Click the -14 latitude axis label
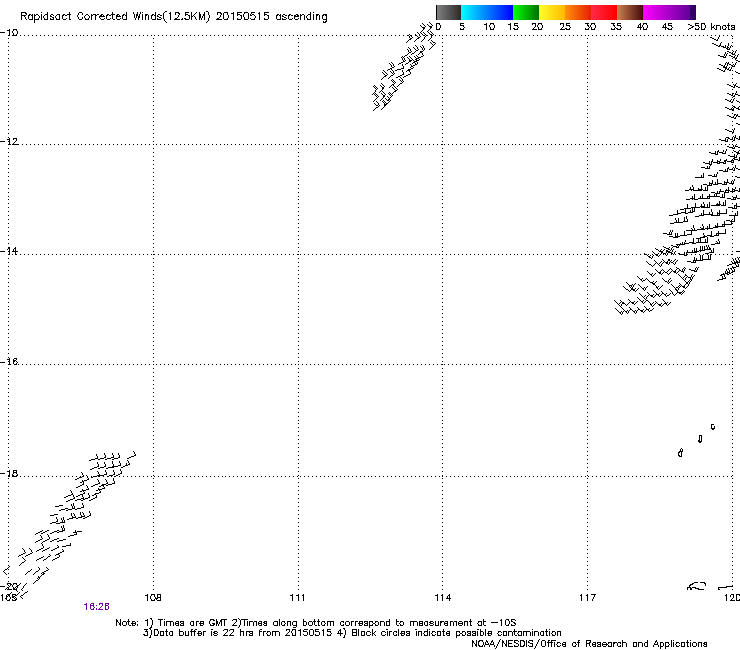740x650 pixels. pos(9,251)
